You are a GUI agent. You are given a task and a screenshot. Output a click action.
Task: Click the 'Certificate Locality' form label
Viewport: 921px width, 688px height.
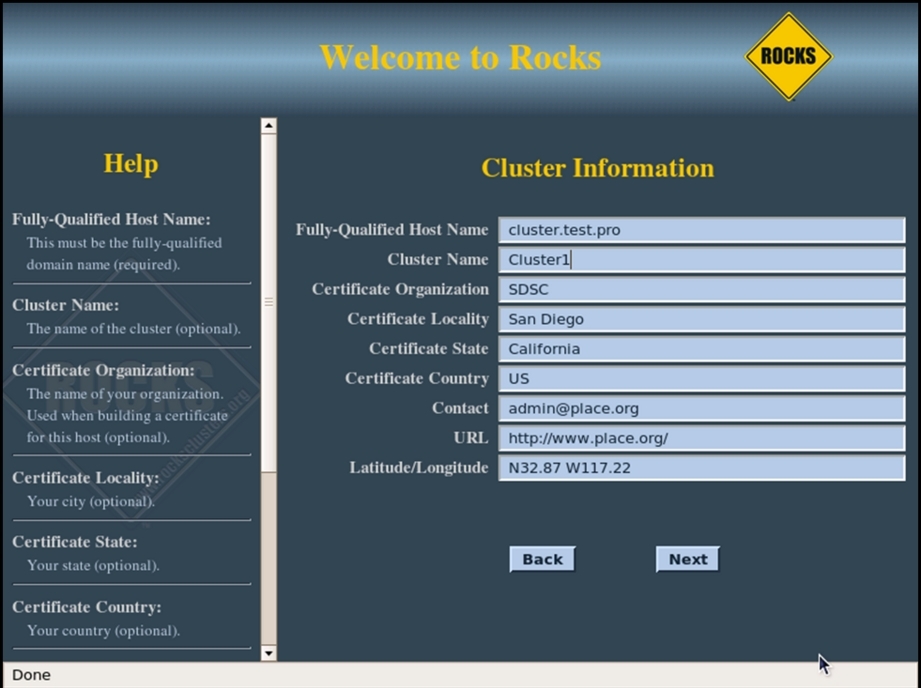pyautogui.click(x=418, y=319)
